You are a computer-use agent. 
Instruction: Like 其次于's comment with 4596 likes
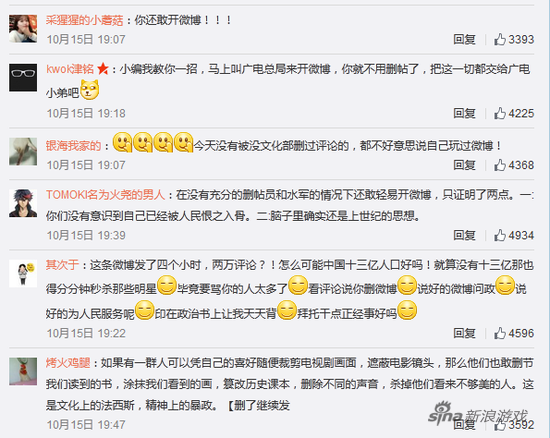[x=514, y=333]
